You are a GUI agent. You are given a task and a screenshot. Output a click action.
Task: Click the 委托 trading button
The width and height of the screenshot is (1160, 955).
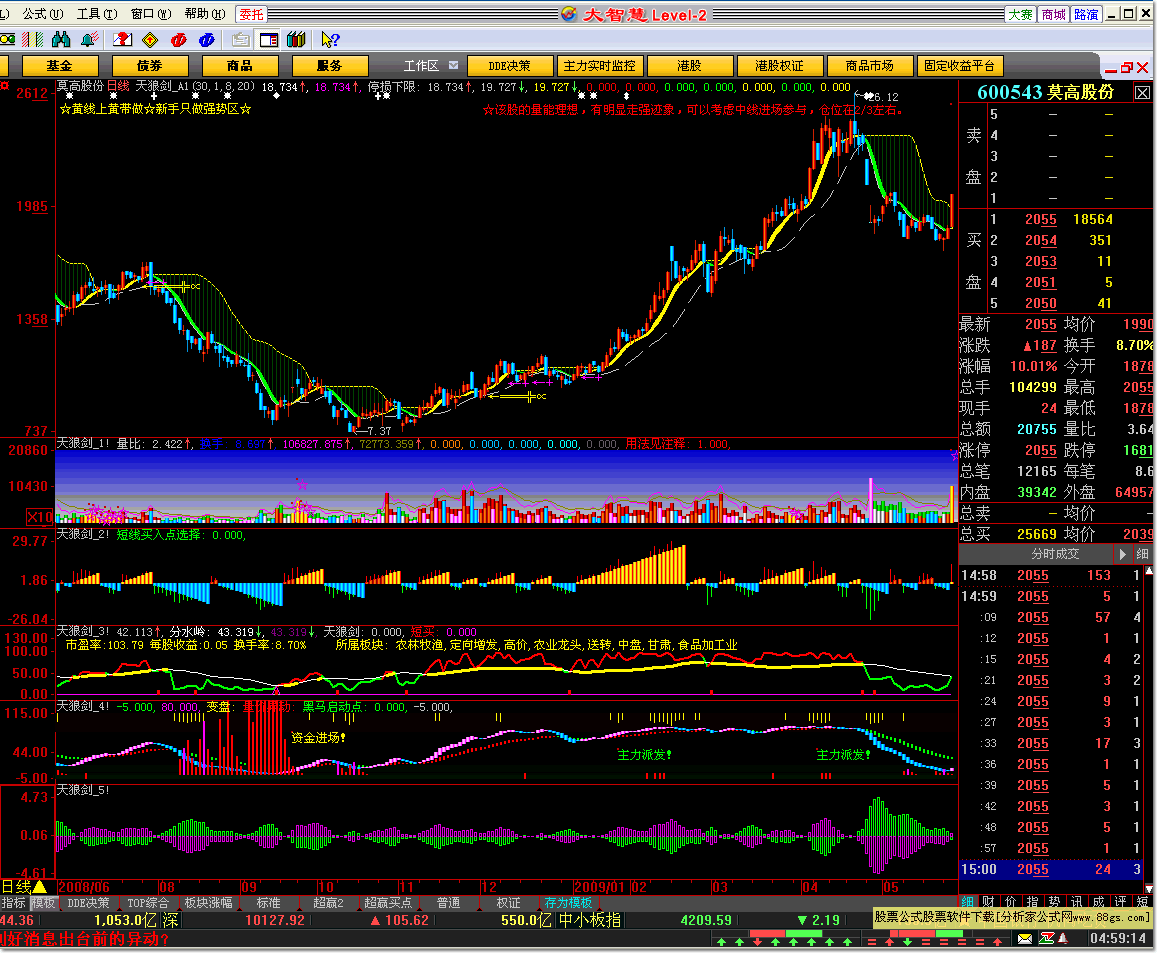252,14
